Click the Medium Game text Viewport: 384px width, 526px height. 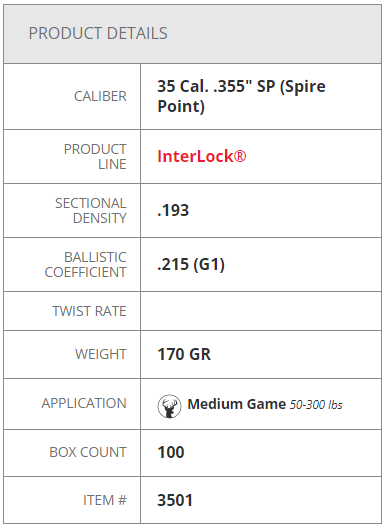coord(236,404)
